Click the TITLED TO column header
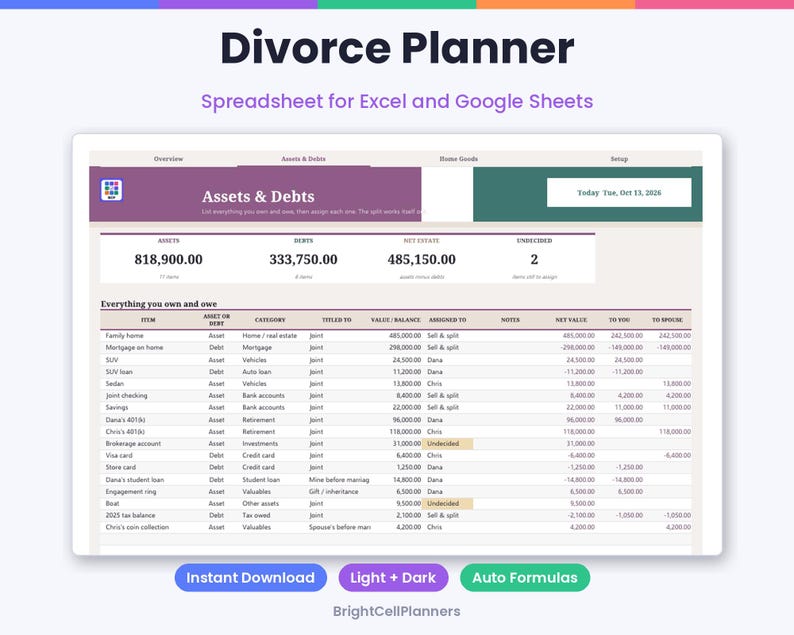The height and width of the screenshot is (635, 794). 337,320
